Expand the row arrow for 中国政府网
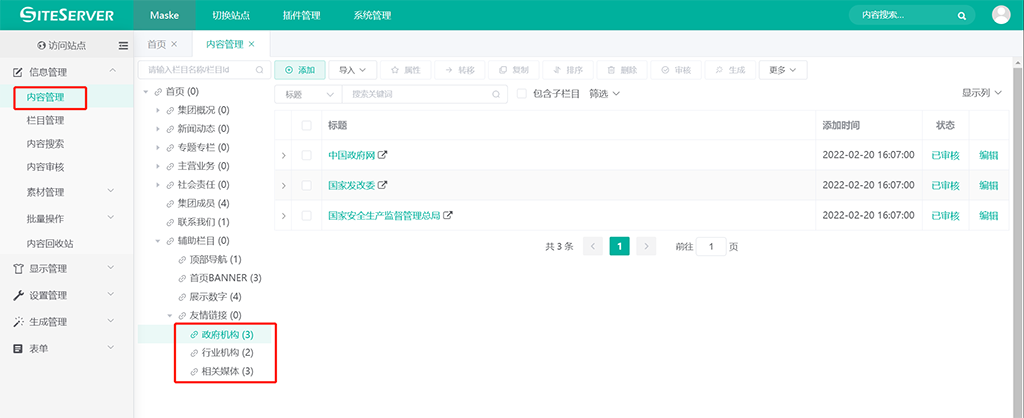Image resolution: width=1024 pixels, height=418 pixels. click(x=284, y=155)
